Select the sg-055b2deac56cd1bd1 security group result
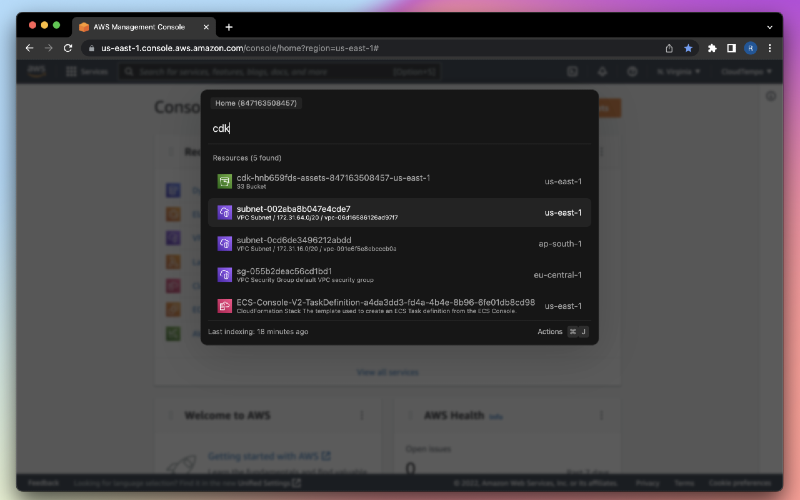 (399, 274)
